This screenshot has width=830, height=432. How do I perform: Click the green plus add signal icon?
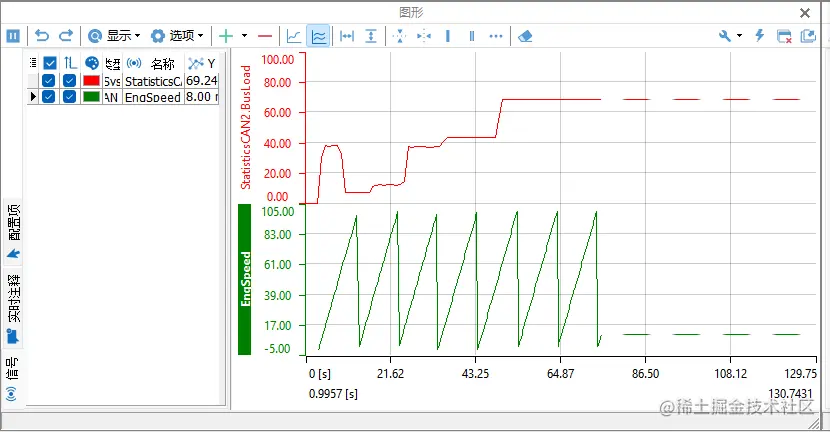[226, 36]
